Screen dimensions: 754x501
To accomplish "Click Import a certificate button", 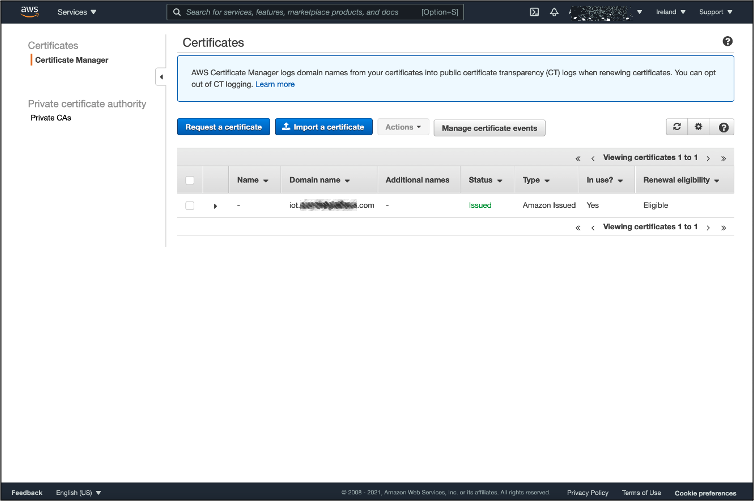I will click(x=324, y=127).
